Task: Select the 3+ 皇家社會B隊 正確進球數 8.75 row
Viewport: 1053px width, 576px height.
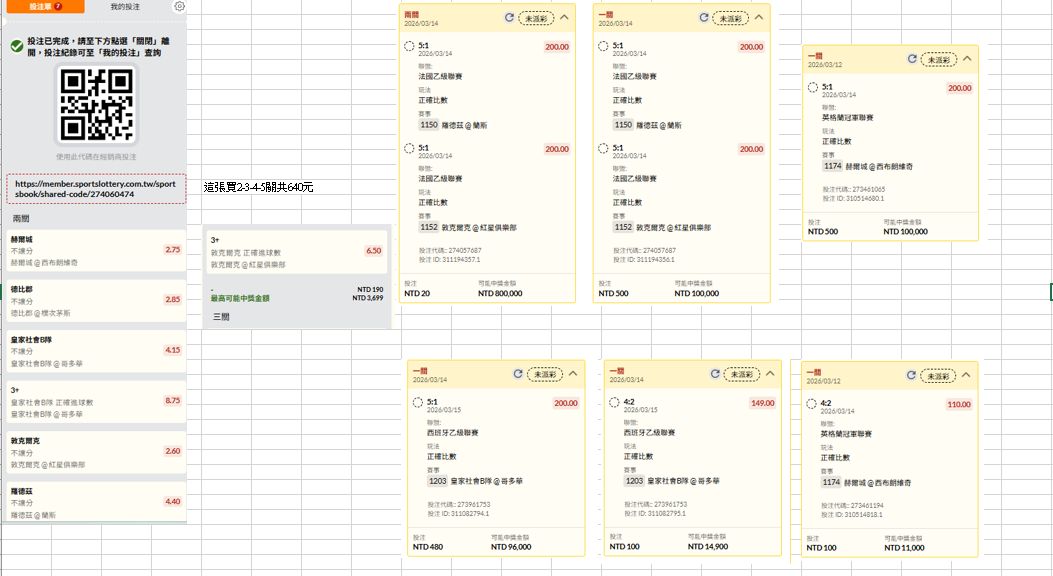Action: pyautogui.click(x=97, y=402)
